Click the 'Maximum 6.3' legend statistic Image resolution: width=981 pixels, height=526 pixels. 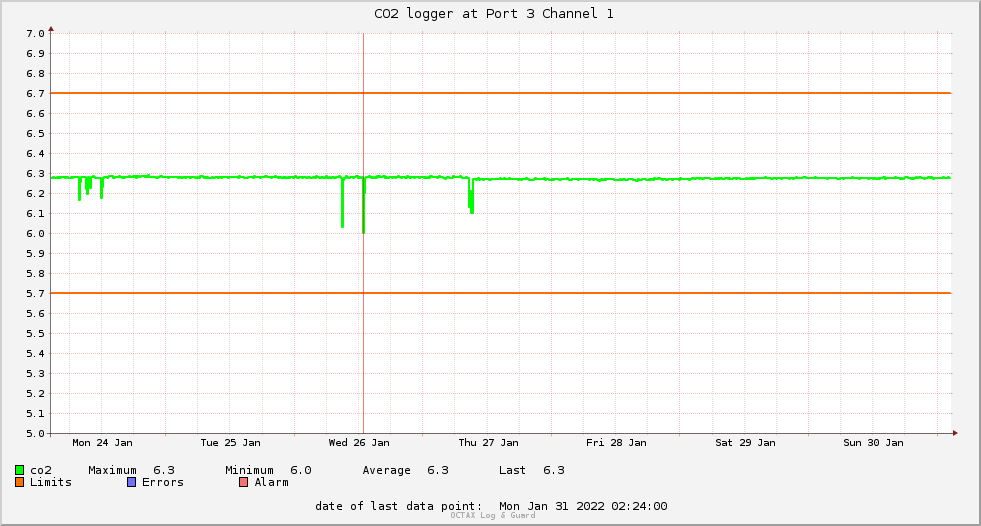tap(131, 470)
